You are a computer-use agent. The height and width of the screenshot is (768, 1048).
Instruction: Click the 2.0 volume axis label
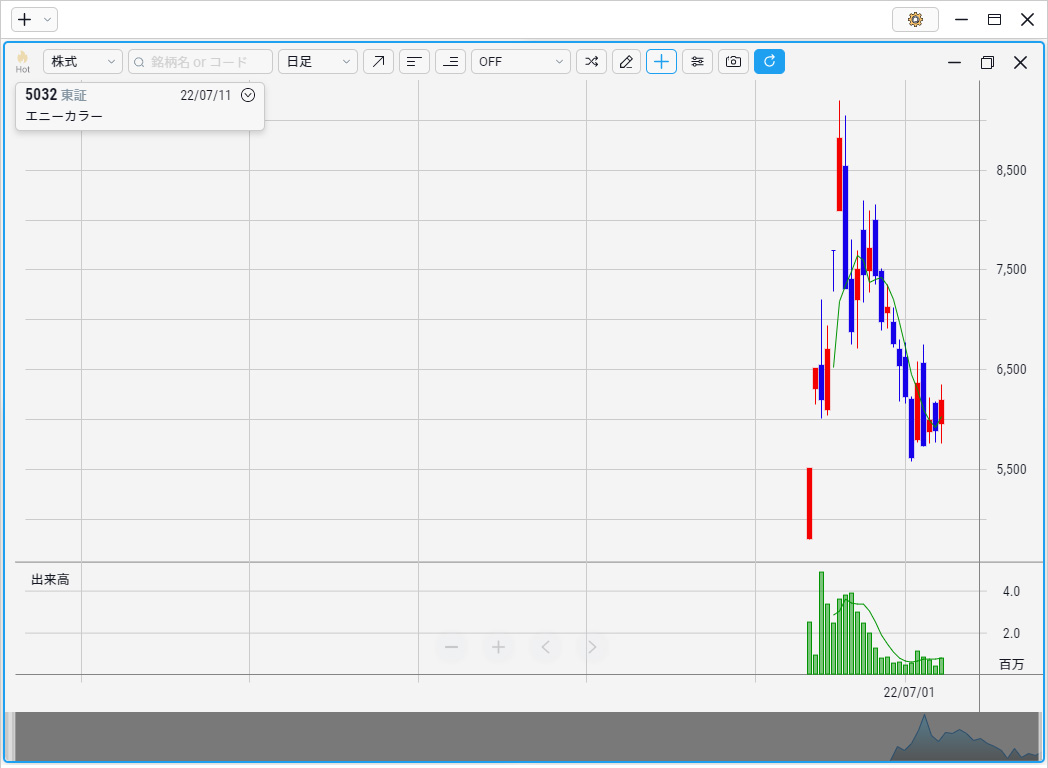(x=1011, y=633)
